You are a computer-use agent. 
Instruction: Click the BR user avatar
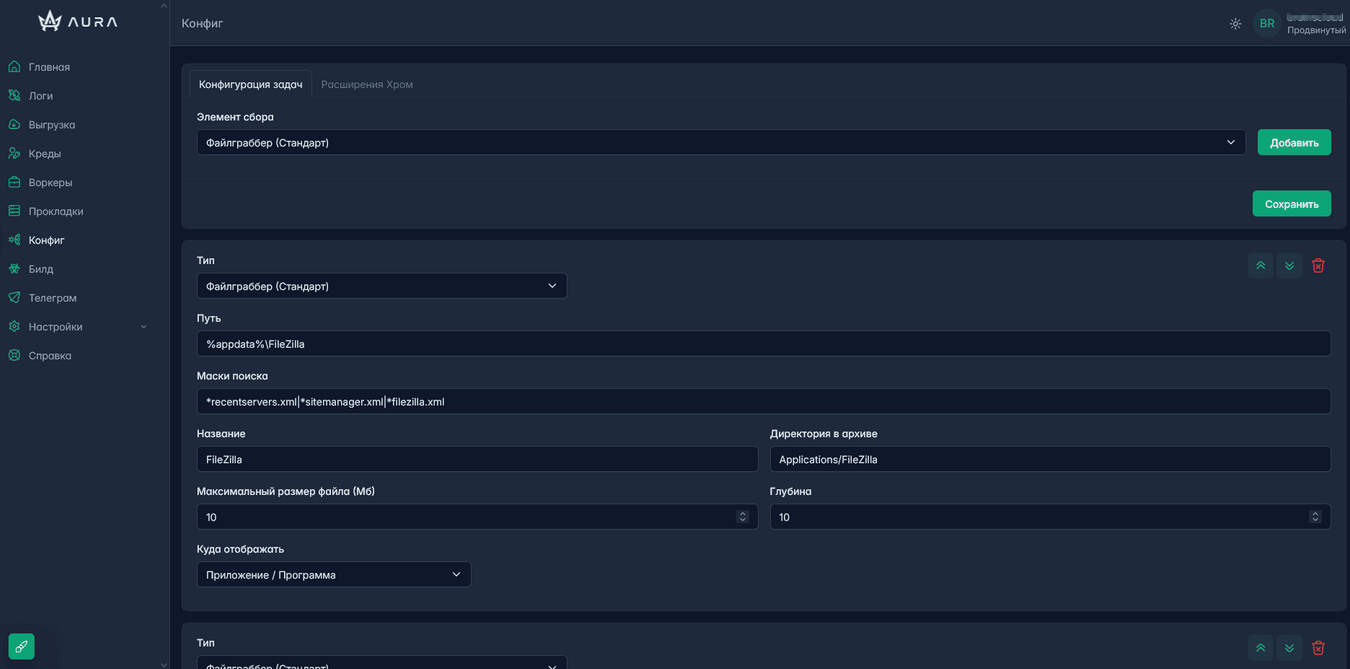click(1267, 23)
